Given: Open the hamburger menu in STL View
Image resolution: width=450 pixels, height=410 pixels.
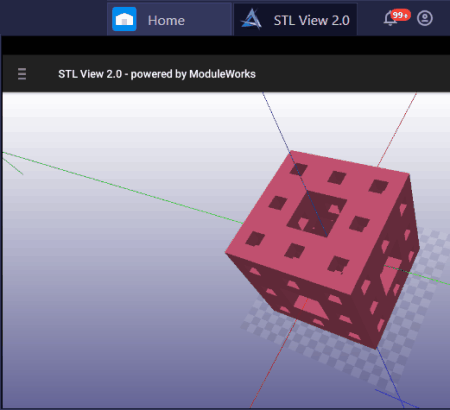Looking at the screenshot, I should (x=22, y=74).
